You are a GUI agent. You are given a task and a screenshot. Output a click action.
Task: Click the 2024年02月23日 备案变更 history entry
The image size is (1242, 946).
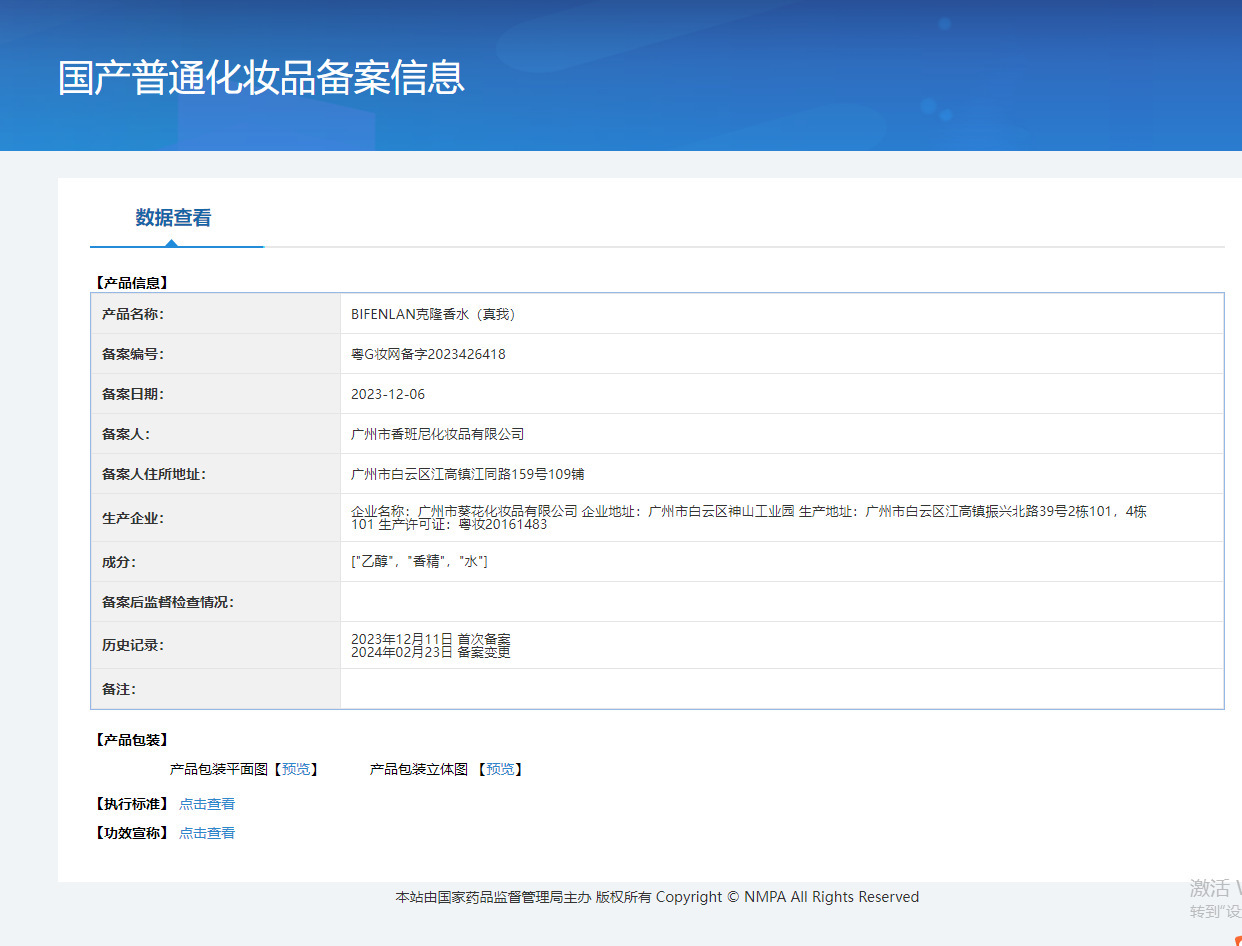coord(431,652)
